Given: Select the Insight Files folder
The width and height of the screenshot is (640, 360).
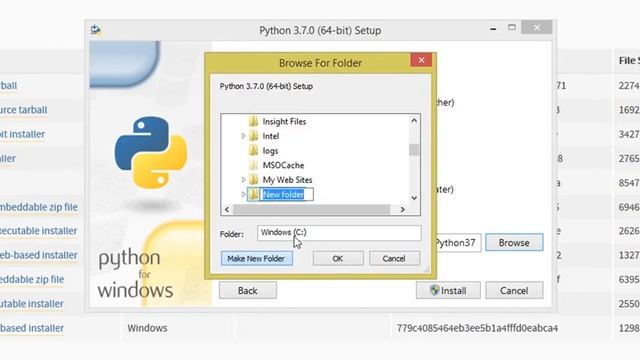Looking at the screenshot, I should [x=284, y=122].
